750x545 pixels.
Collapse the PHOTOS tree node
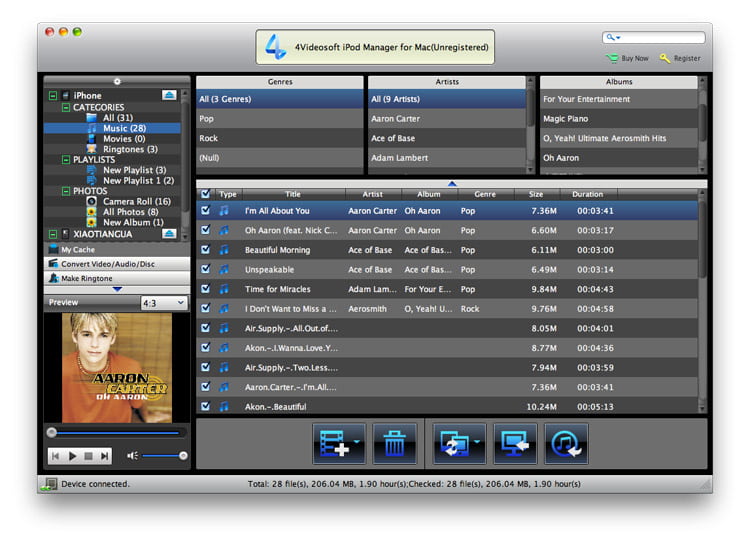[x=66, y=191]
